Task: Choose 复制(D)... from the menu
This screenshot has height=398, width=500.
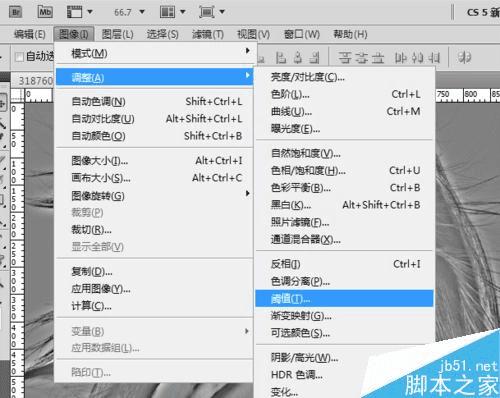Action: click(x=154, y=272)
